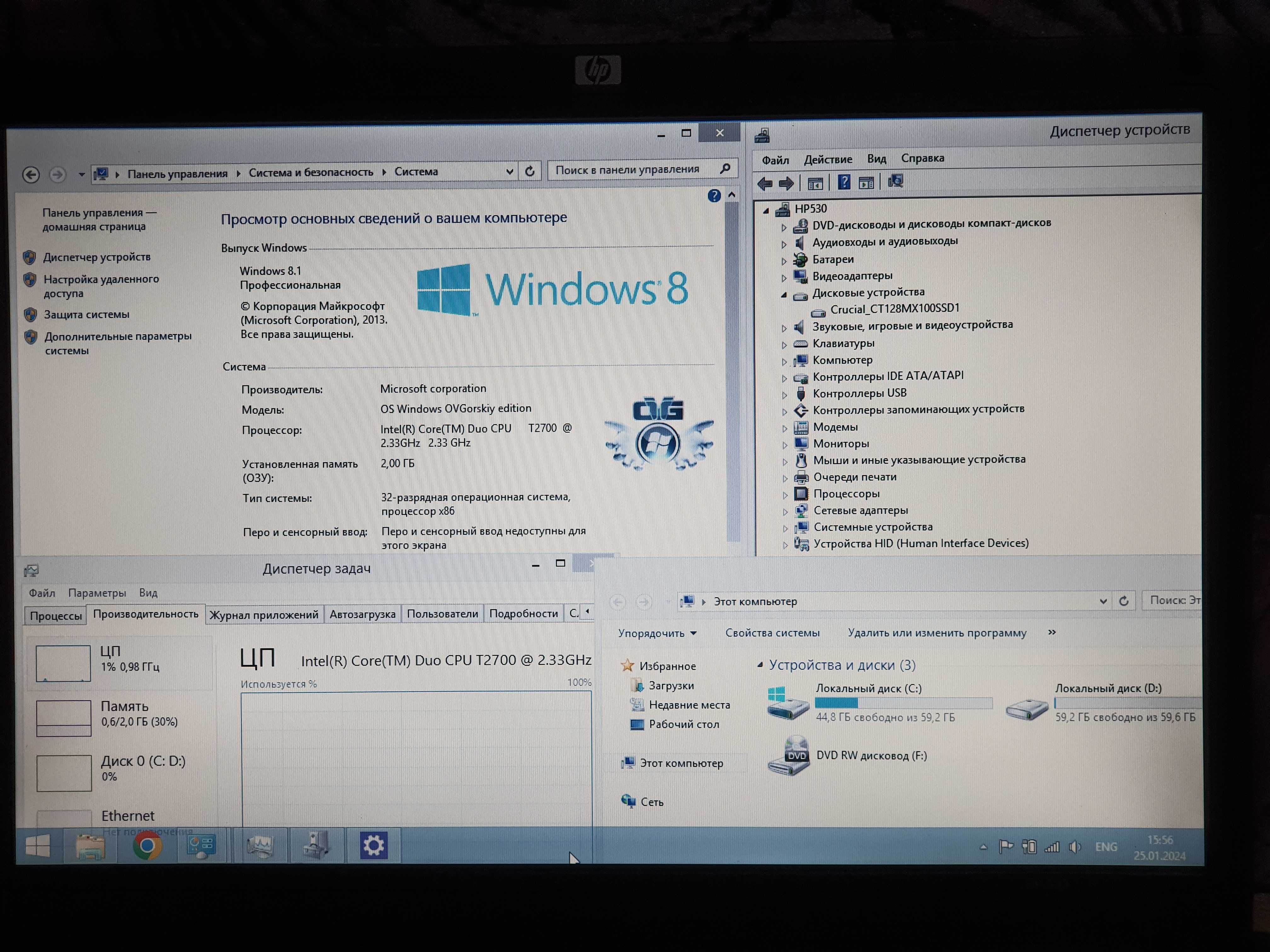Open Защита системы link
The width and height of the screenshot is (1270, 952).
(87, 314)
